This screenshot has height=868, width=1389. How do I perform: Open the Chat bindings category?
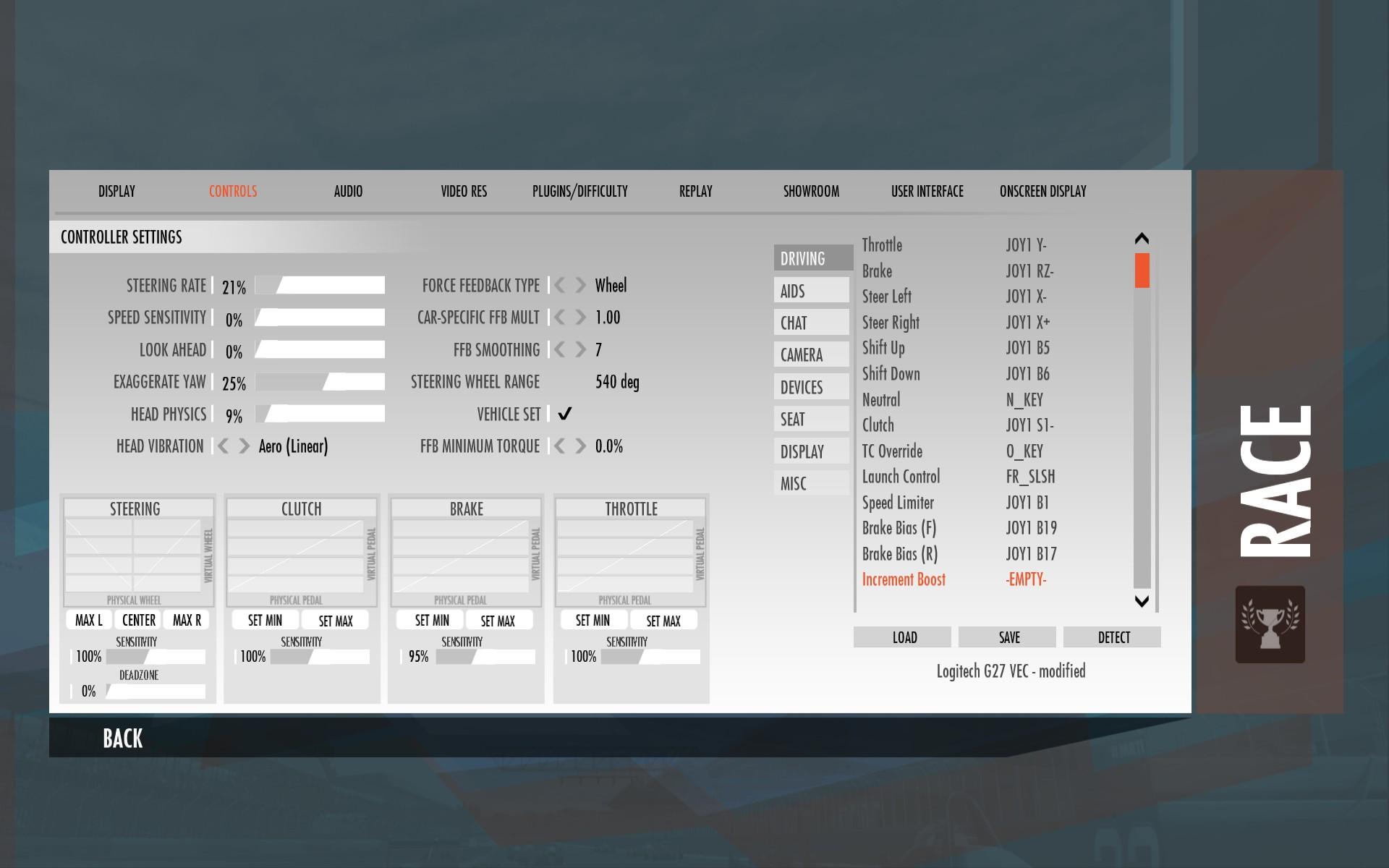(x=811, y=323)
